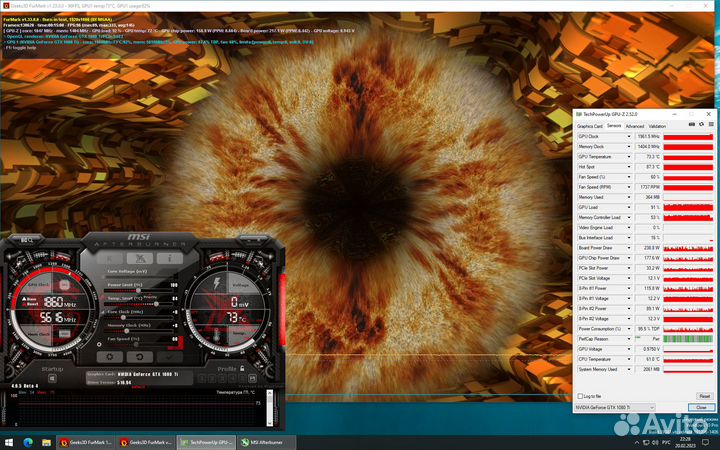
Task: Click the Fan Speed slider in Afterburner
Action: click(137, 344)
